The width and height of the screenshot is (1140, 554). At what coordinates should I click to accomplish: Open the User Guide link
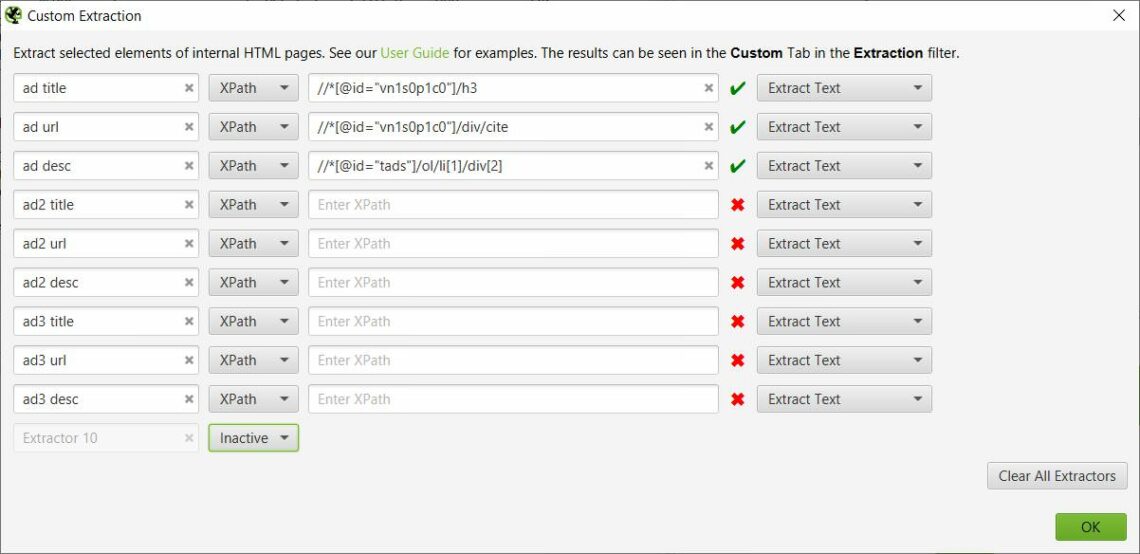tap(414, 53)
